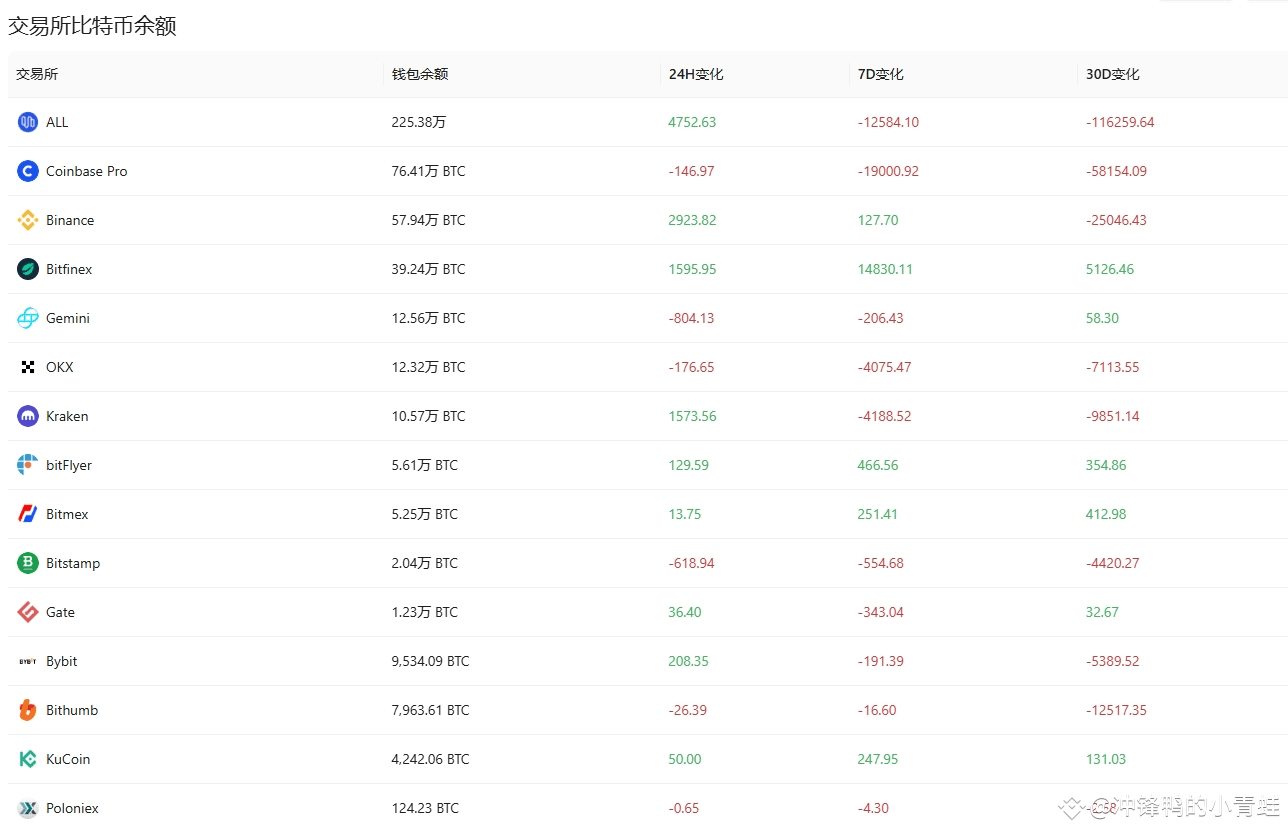Click the KuCoin logo icon
The height and width of the screenshot is (829, 1288).
tap(28, 759)
